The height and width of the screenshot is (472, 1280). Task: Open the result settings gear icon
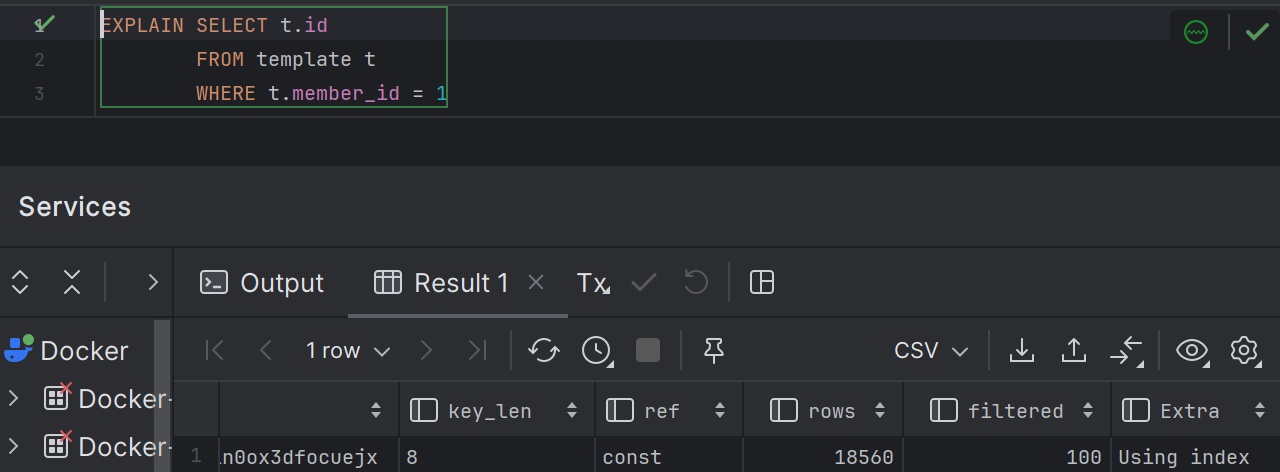[1244, 350]
